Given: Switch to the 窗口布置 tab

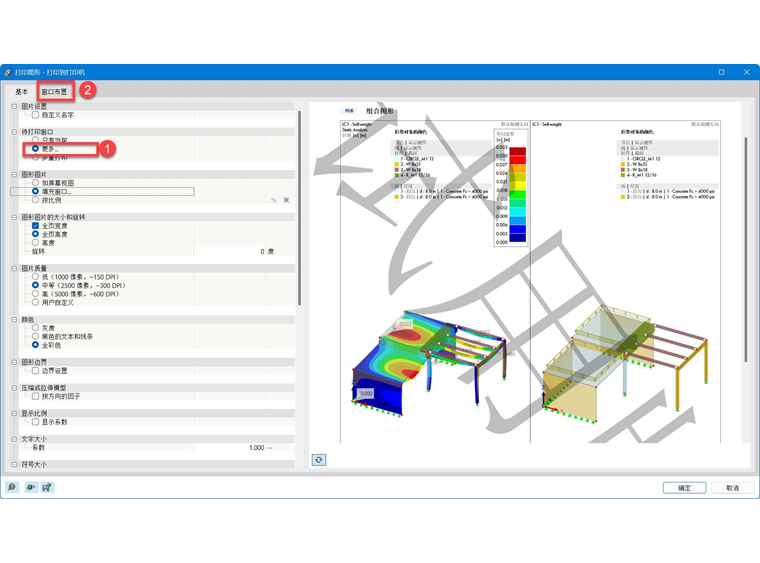Looking at the screenshot, I should pos(54,92).
